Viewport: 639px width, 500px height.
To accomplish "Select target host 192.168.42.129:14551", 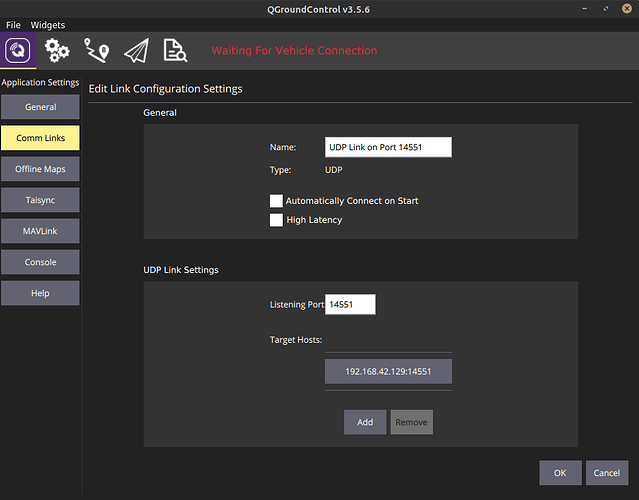I will click(x=388, y=371).
